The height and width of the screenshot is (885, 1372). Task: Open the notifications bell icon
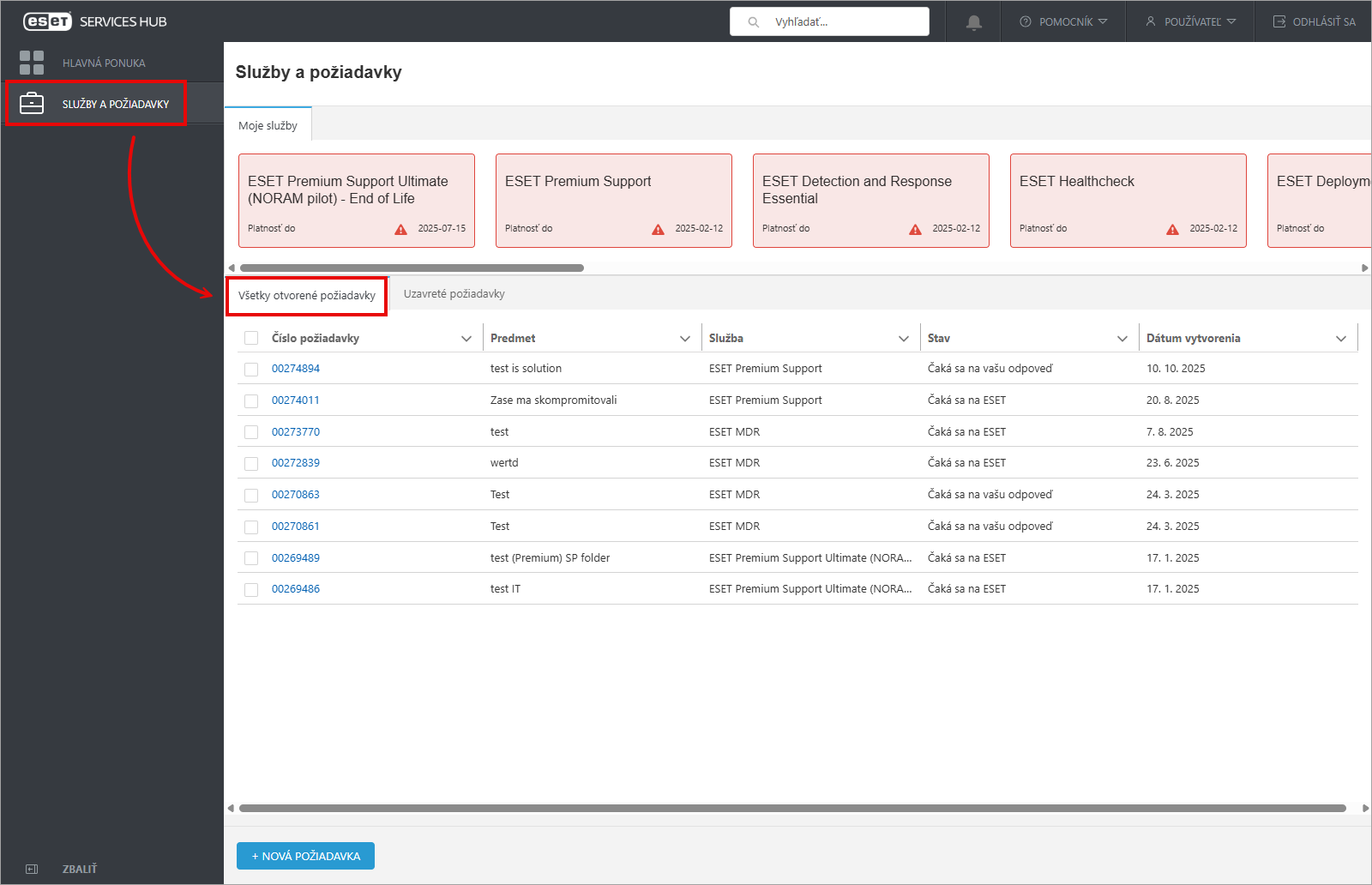coord(973,22)
